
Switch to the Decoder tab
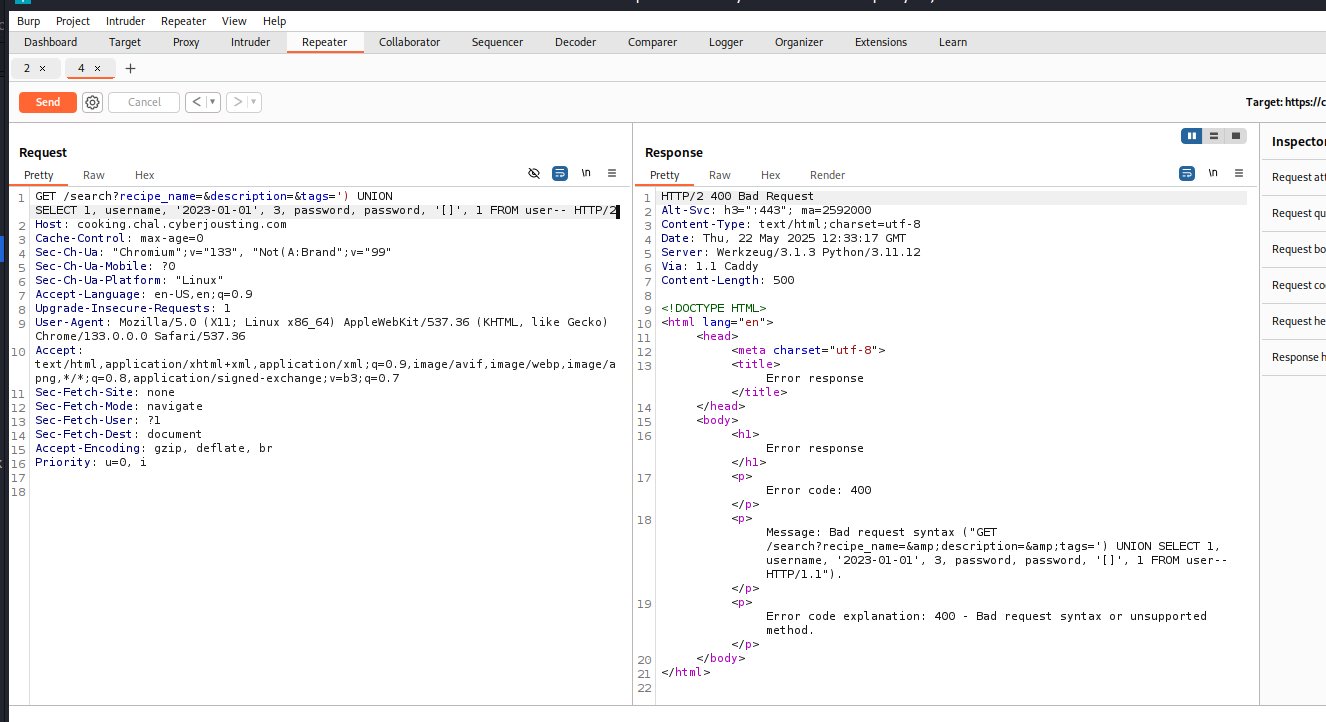click(x=575, y=42)
